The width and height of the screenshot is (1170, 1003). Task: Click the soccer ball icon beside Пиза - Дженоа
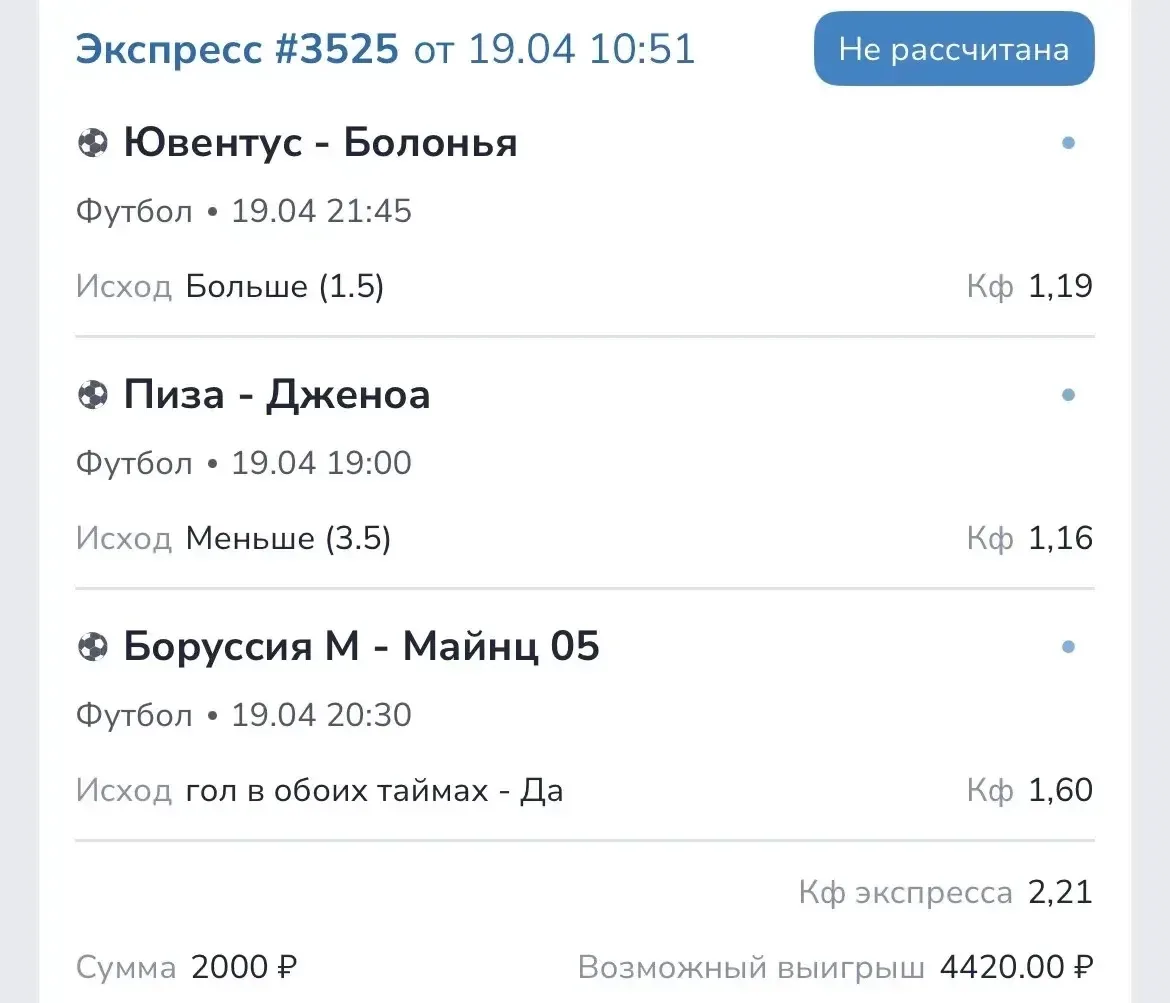(x=92, y=396)
